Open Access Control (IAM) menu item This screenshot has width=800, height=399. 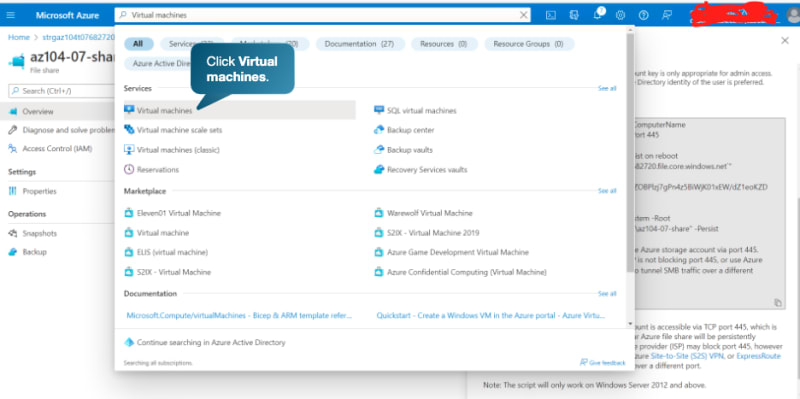point(57,148)
